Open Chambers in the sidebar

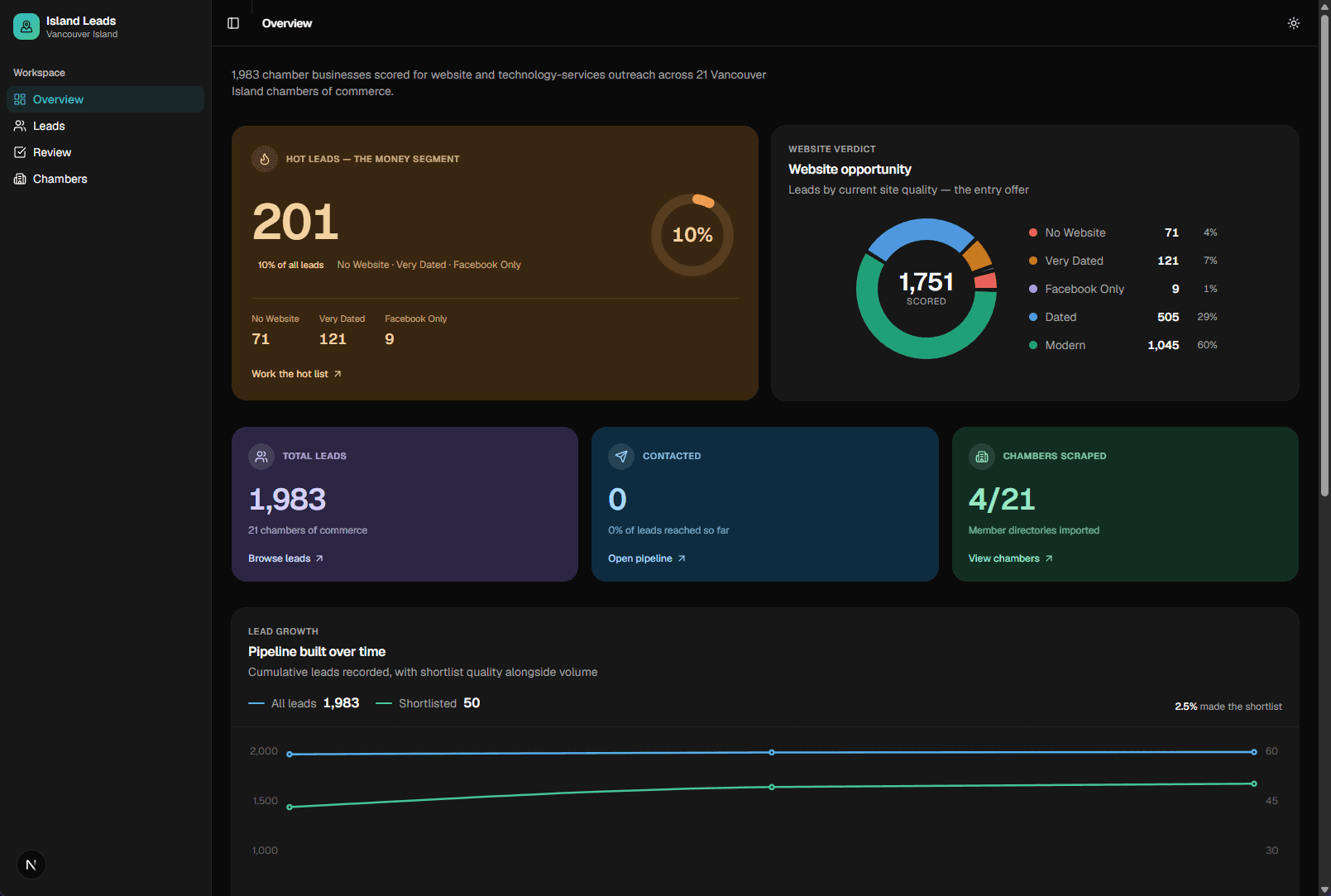pyautogui.click(x=105, y=179)
